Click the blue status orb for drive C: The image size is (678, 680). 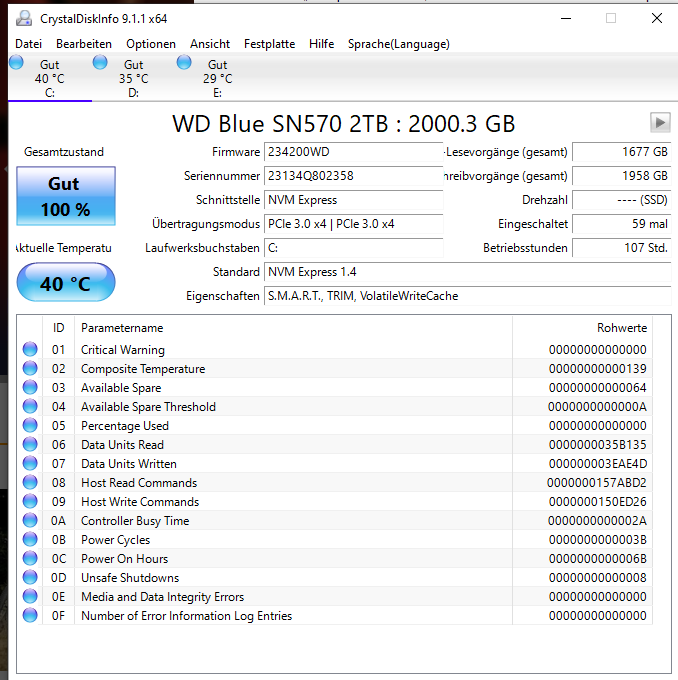pos(16,62)
